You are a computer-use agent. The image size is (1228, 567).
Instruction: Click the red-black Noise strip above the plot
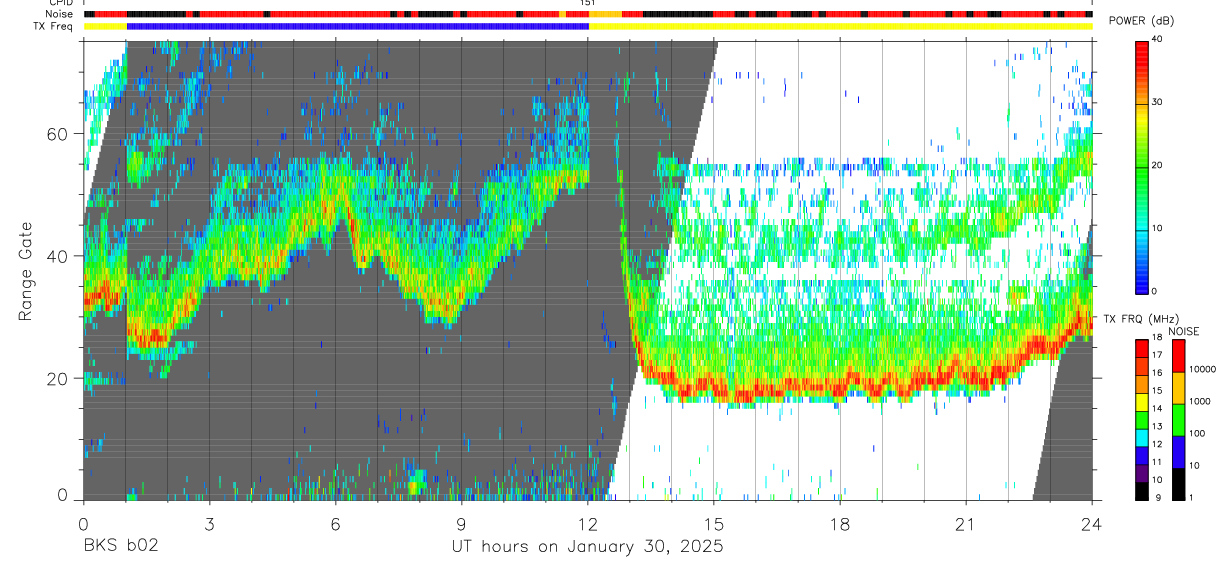click(588, 14)
